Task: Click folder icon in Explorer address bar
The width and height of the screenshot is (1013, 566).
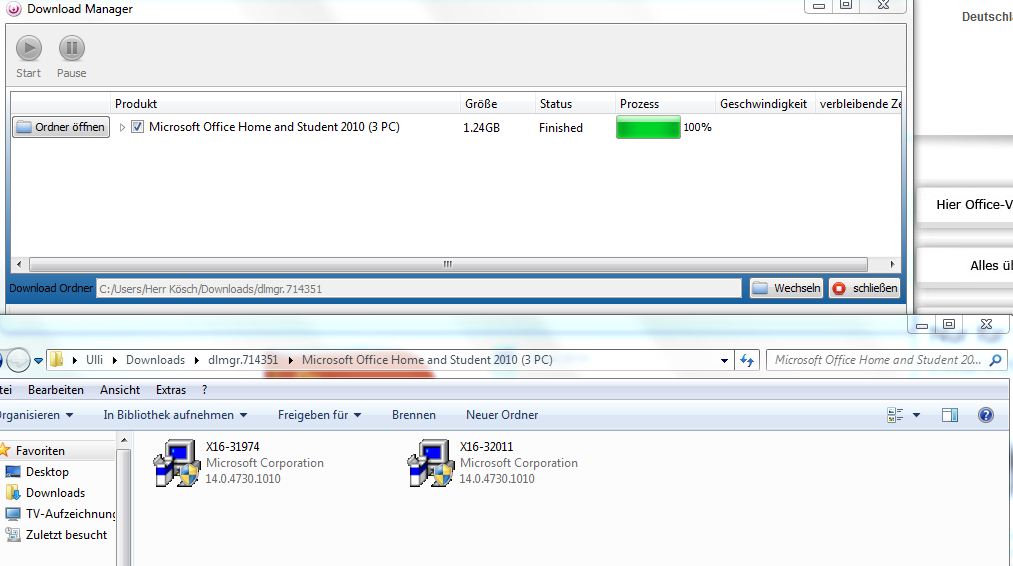Action: click(57, 359)
